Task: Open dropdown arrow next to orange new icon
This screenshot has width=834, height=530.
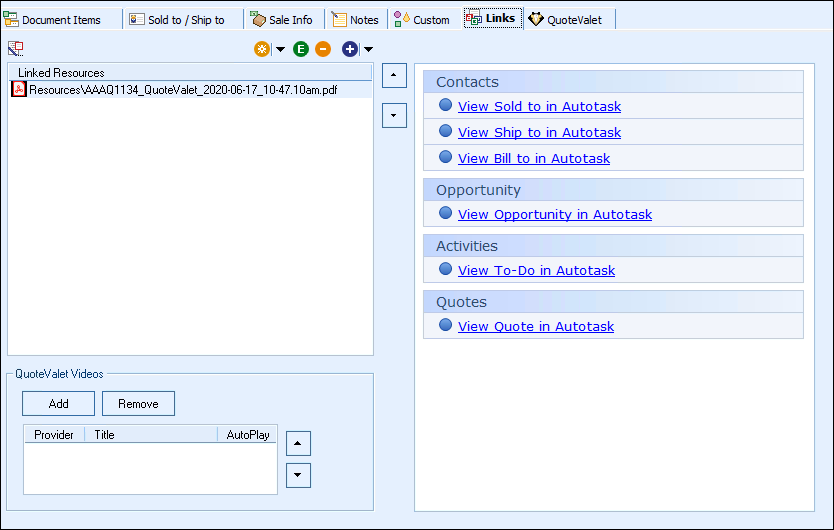Action: pyautogui.click(x=280, y=50)
